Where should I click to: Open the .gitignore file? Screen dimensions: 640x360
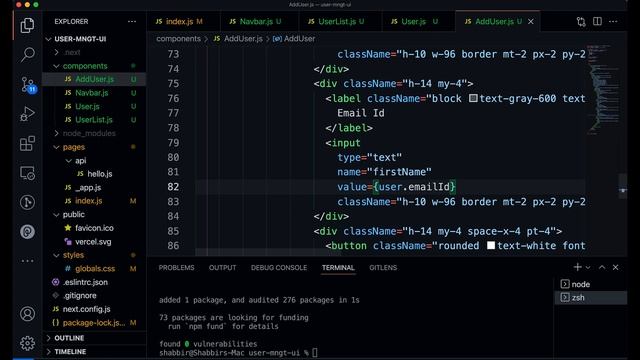click(x=95, y=296)
